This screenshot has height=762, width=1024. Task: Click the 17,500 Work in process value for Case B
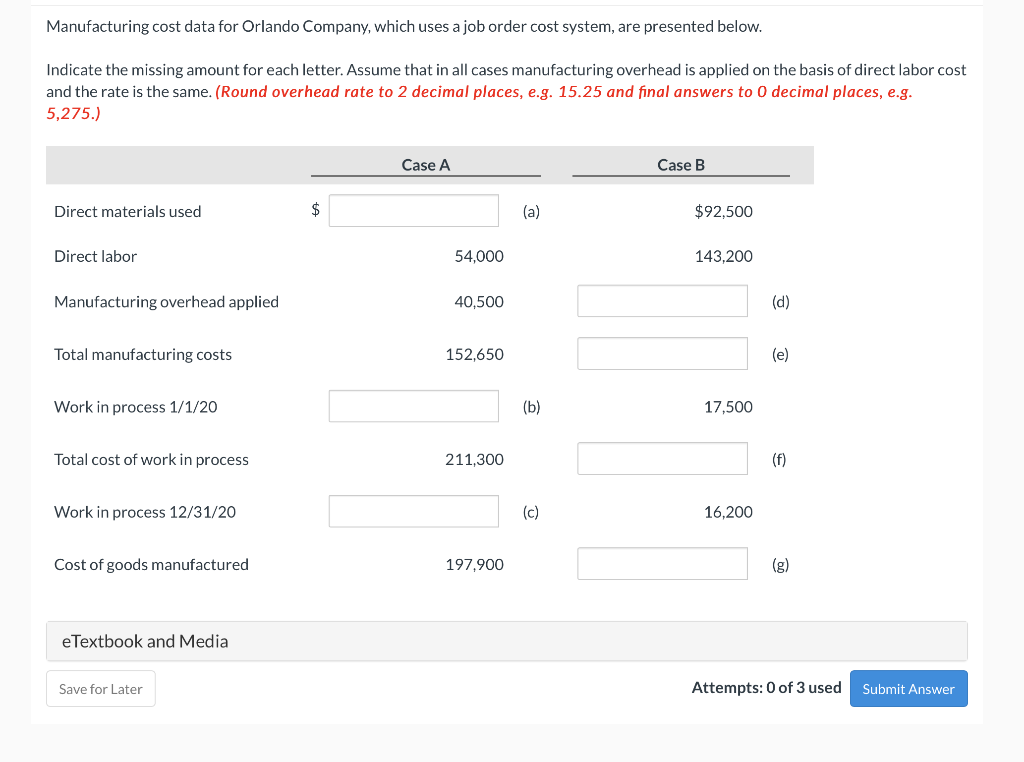(x=726, y=406)
